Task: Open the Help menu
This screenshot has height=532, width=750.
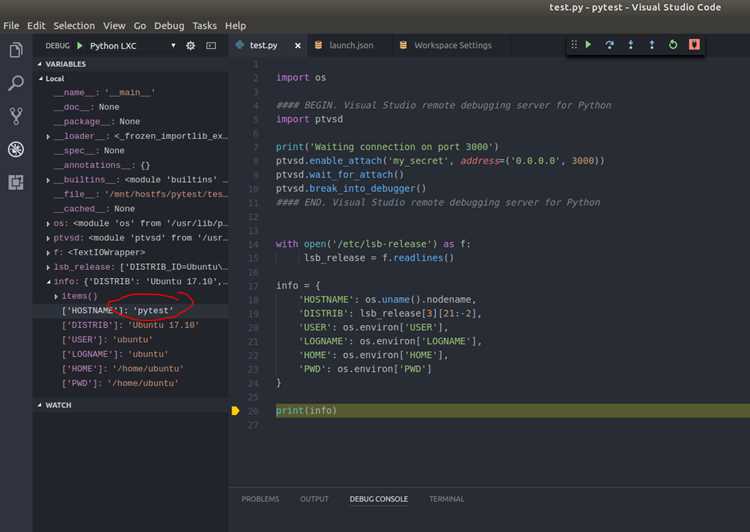Action: coord(235,25)
